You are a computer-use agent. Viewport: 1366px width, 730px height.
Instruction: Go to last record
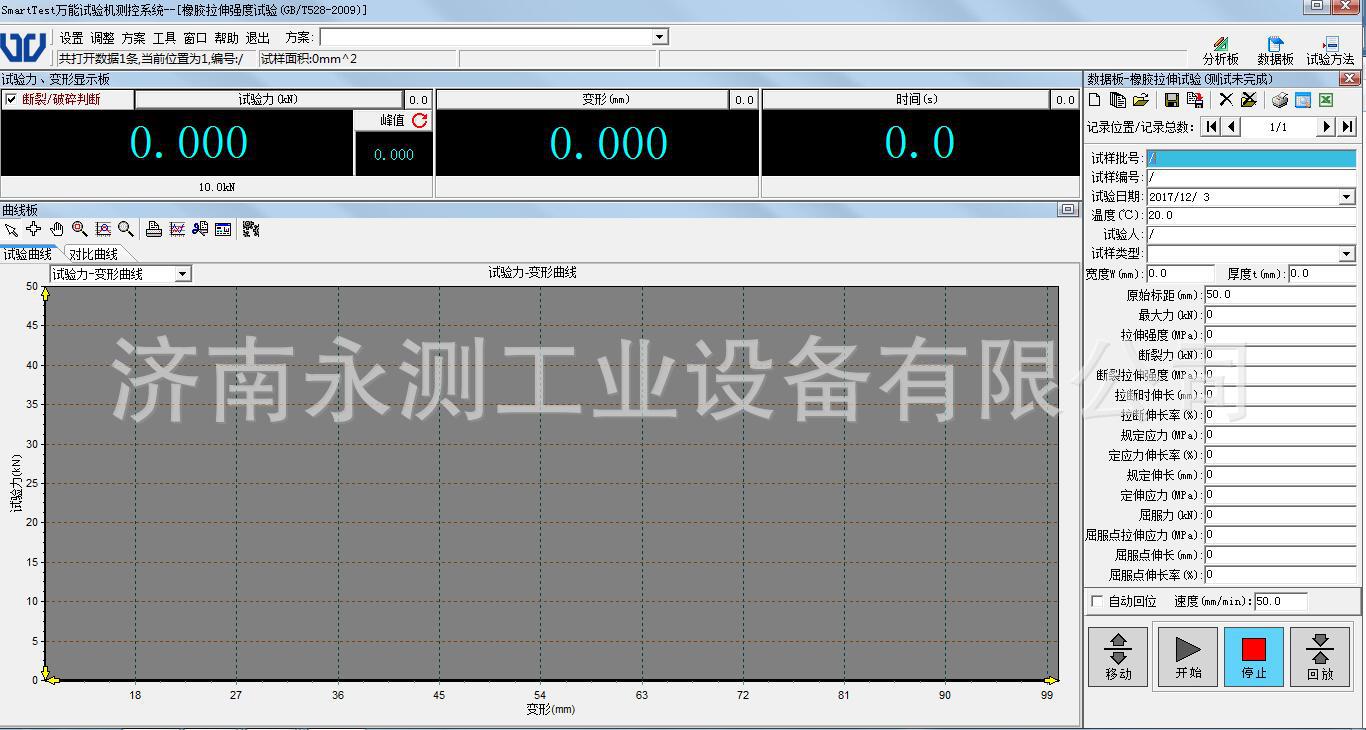(x=1347, y=127)
